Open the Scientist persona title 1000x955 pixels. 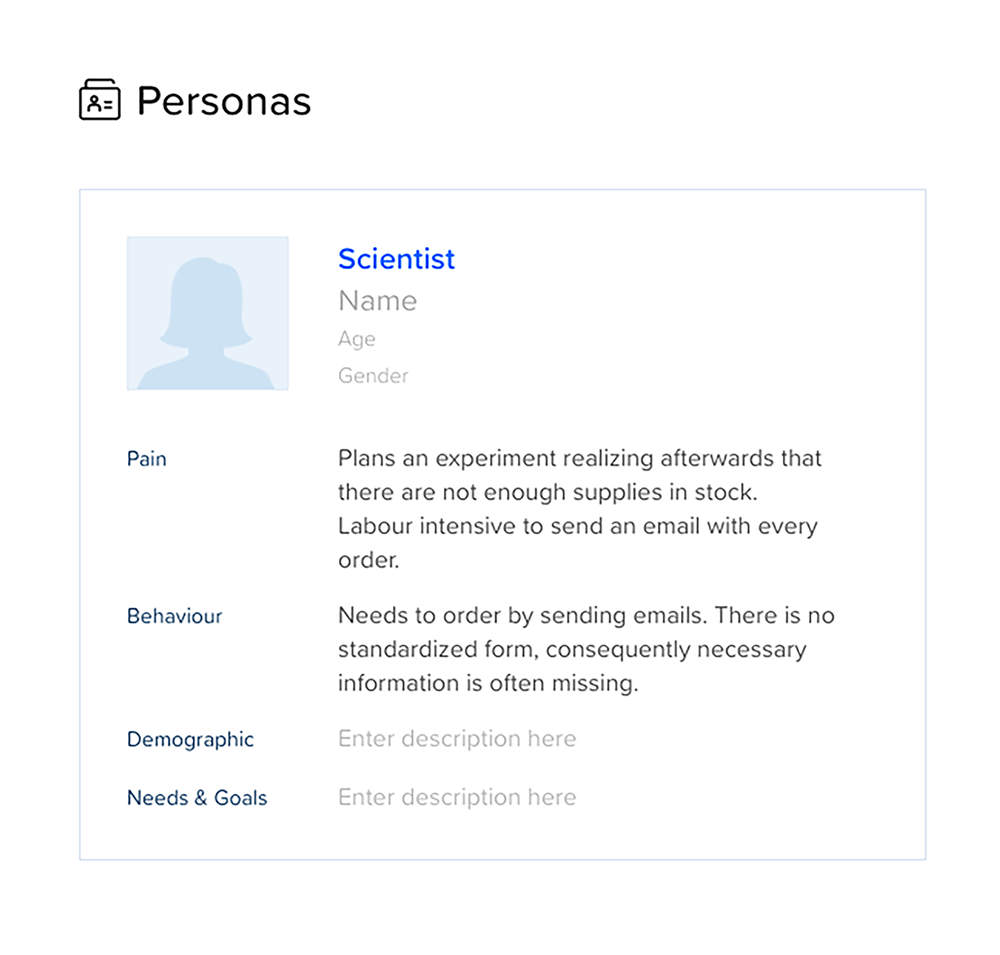(396, 259)
